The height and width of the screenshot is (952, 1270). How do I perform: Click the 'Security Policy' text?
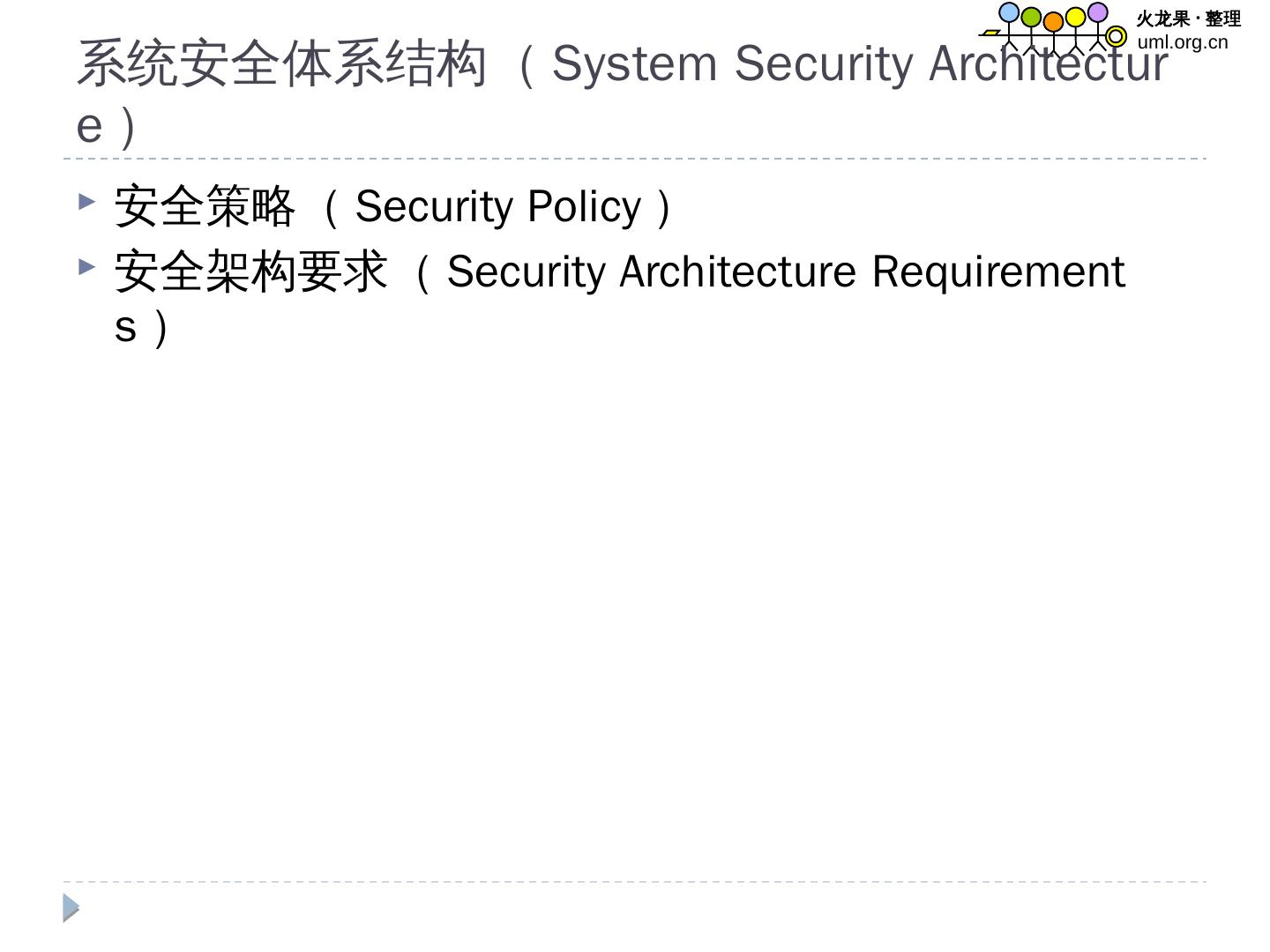click(498, 207)
